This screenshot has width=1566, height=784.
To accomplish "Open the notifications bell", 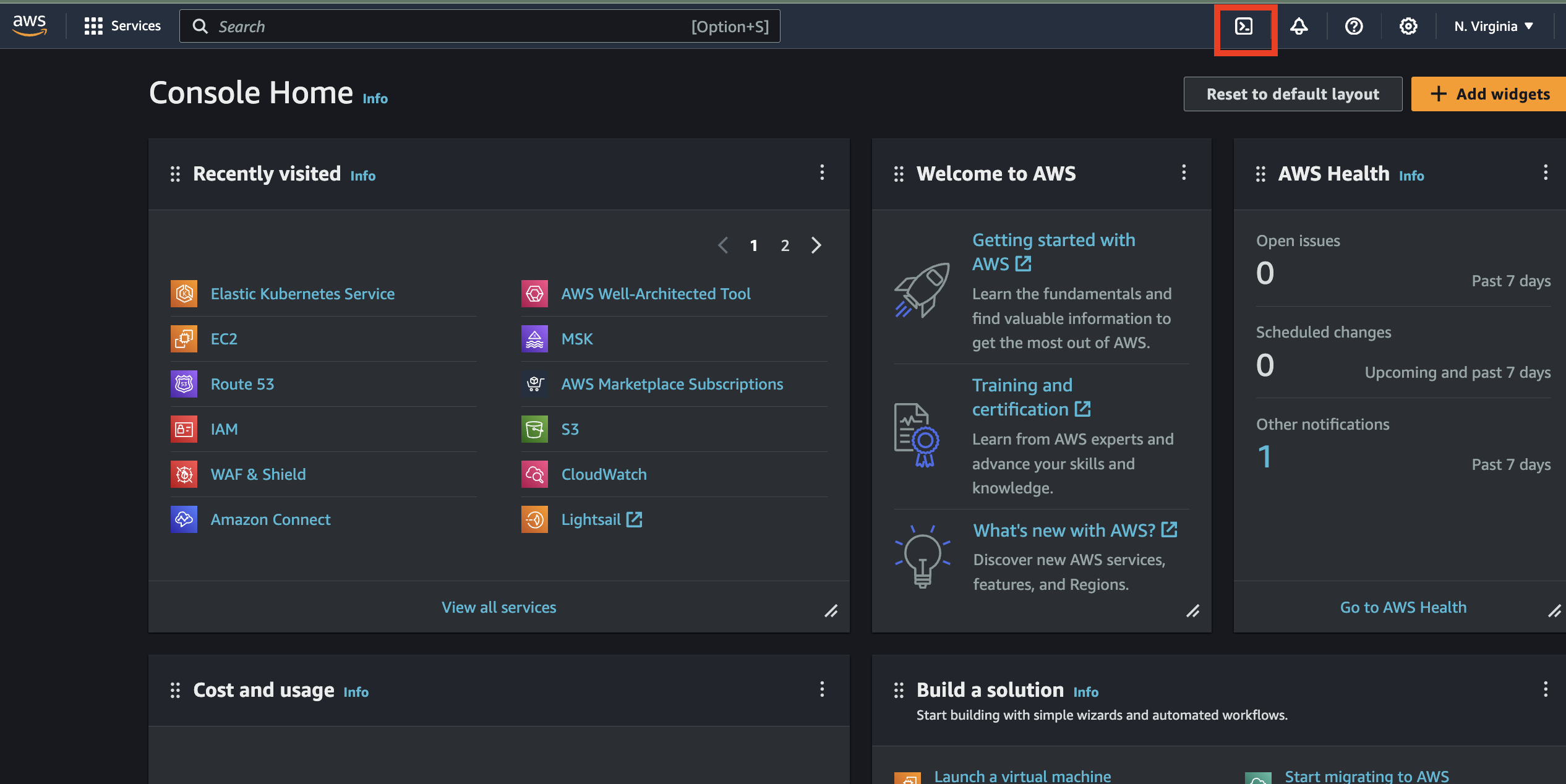I will click(1299, 26).
